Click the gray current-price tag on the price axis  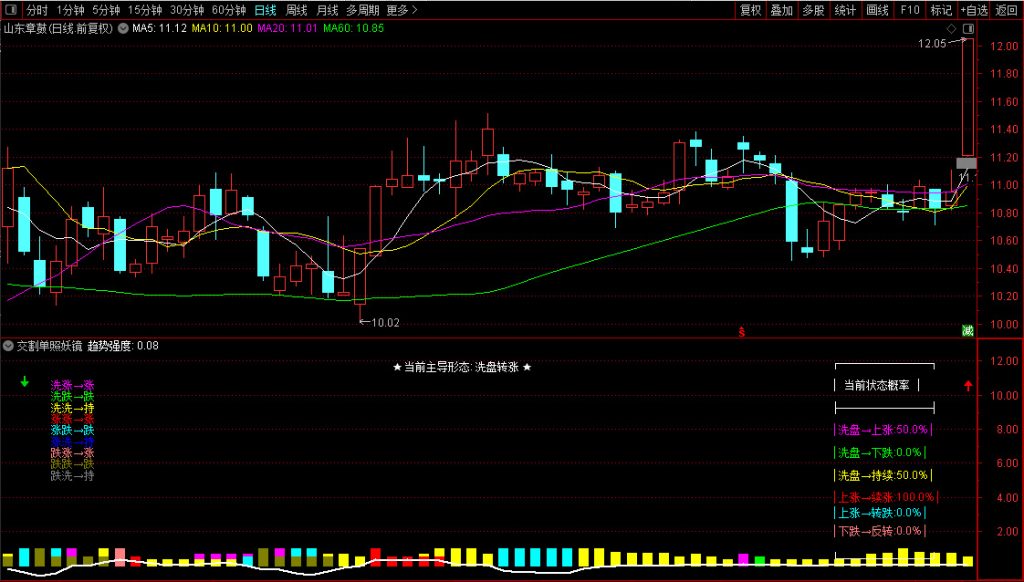966,163
